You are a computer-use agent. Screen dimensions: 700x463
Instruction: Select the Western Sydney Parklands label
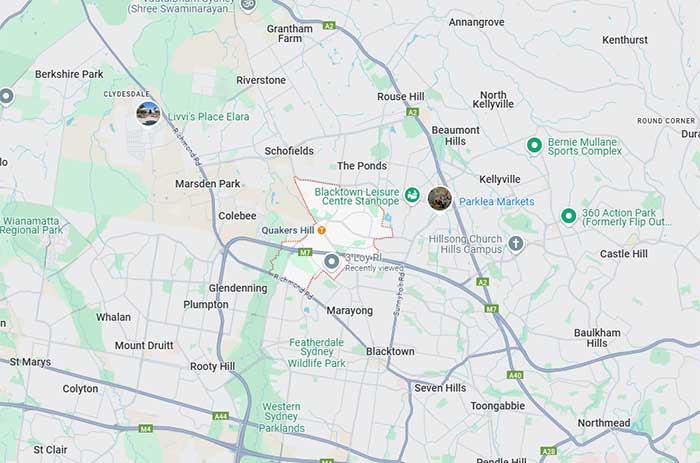point(282,417)
